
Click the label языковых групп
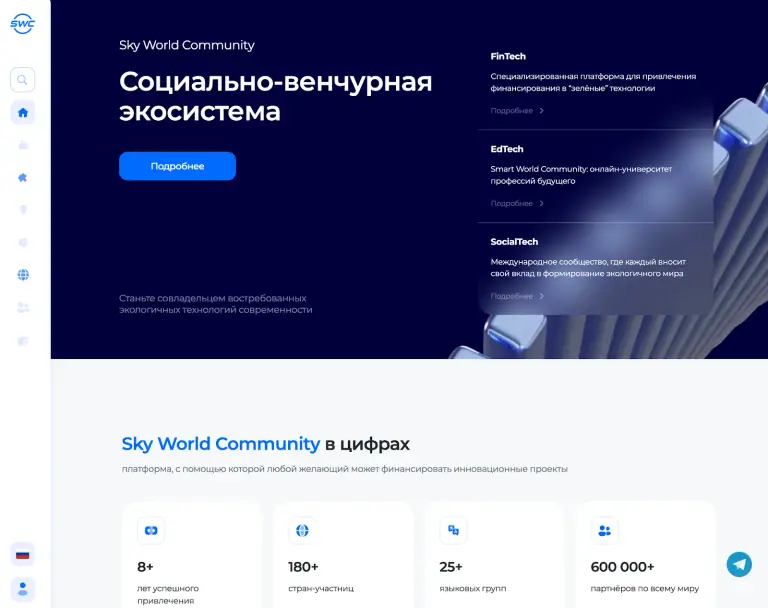point(473,588)
